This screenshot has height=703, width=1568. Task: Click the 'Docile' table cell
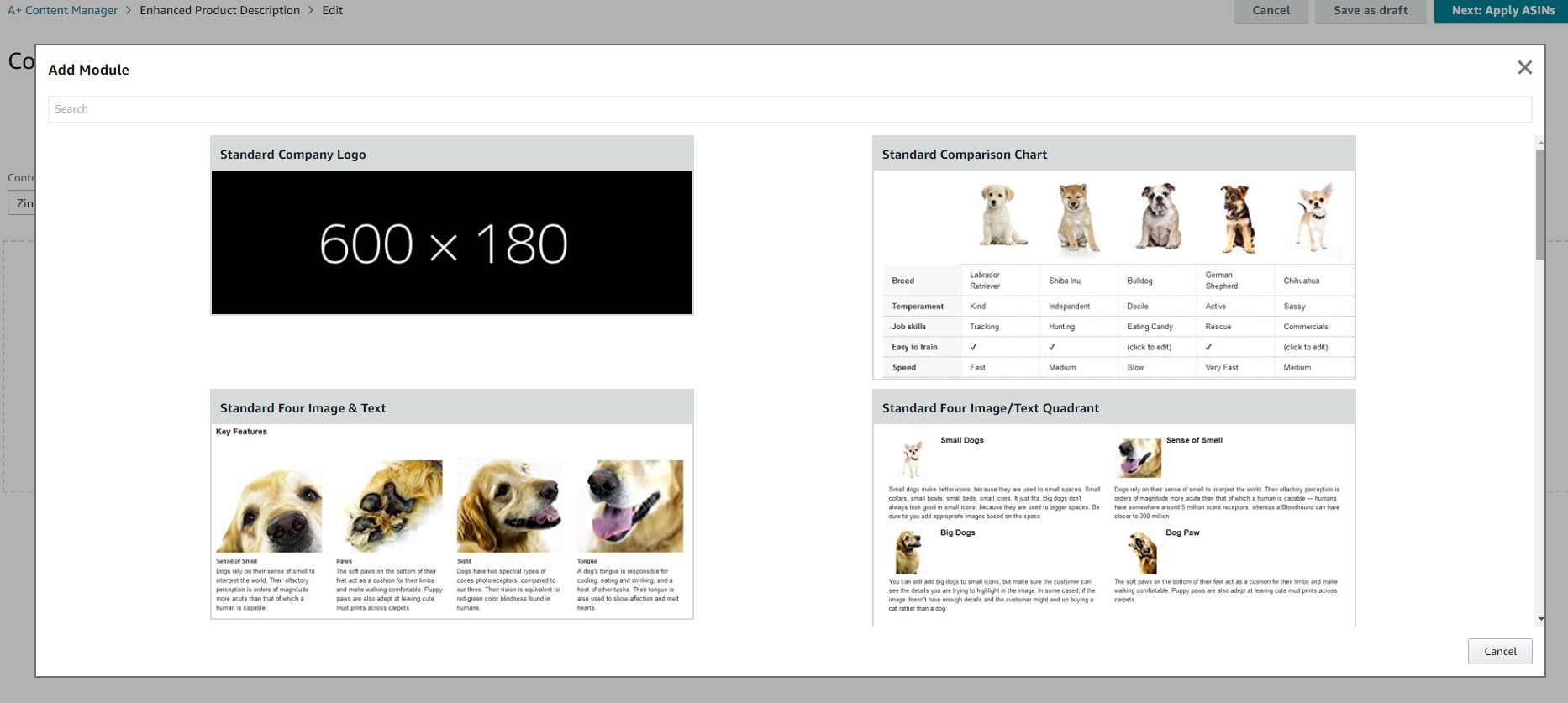coord(1137,307)
